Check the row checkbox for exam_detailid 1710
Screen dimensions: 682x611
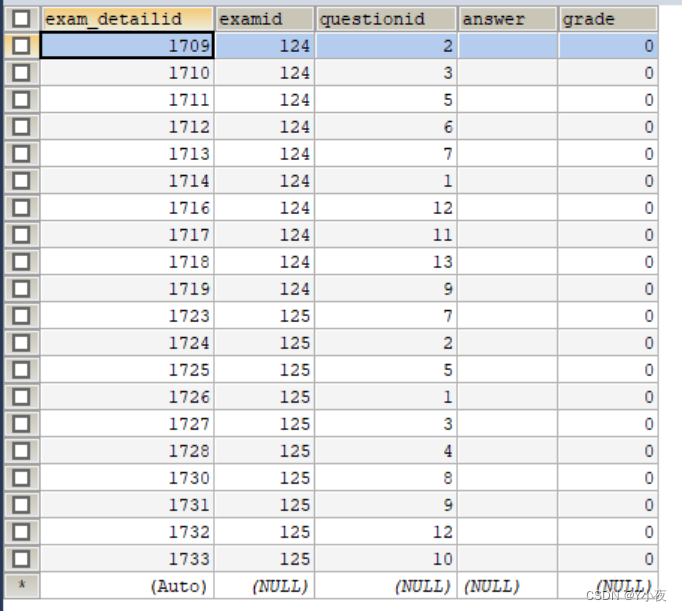[21, 73]
